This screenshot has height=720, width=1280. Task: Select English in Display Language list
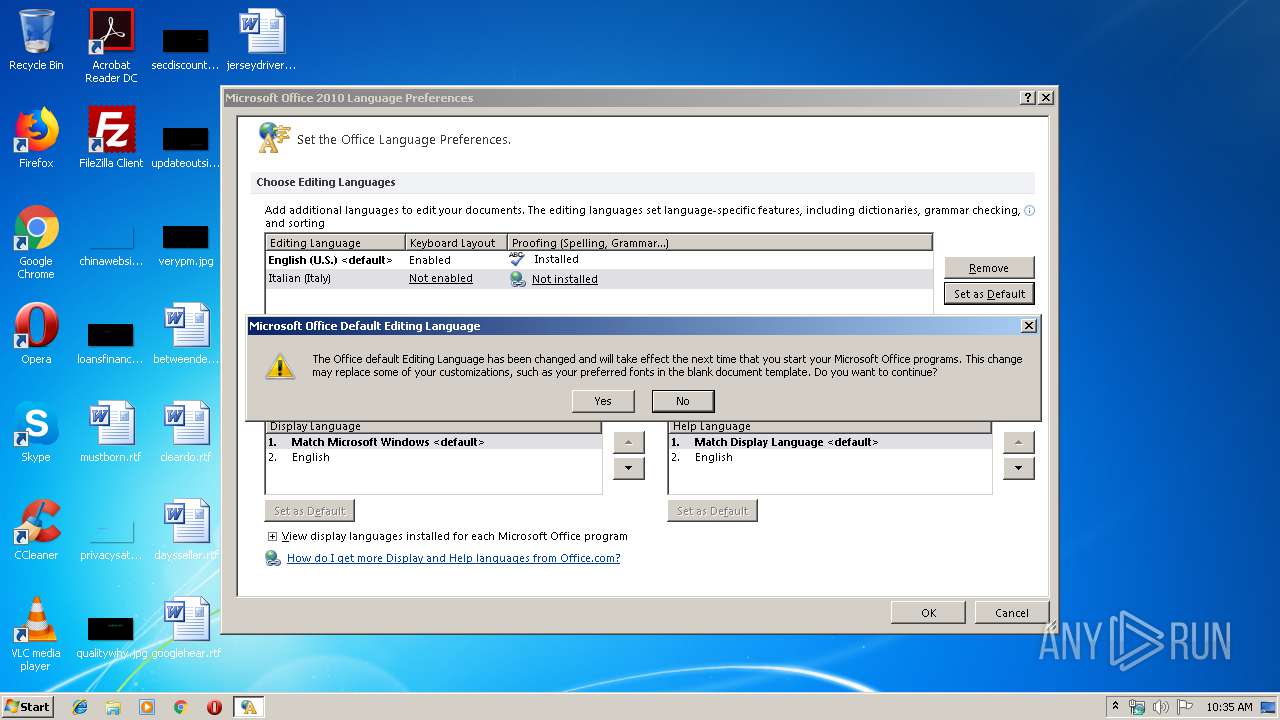coord(433,457)
